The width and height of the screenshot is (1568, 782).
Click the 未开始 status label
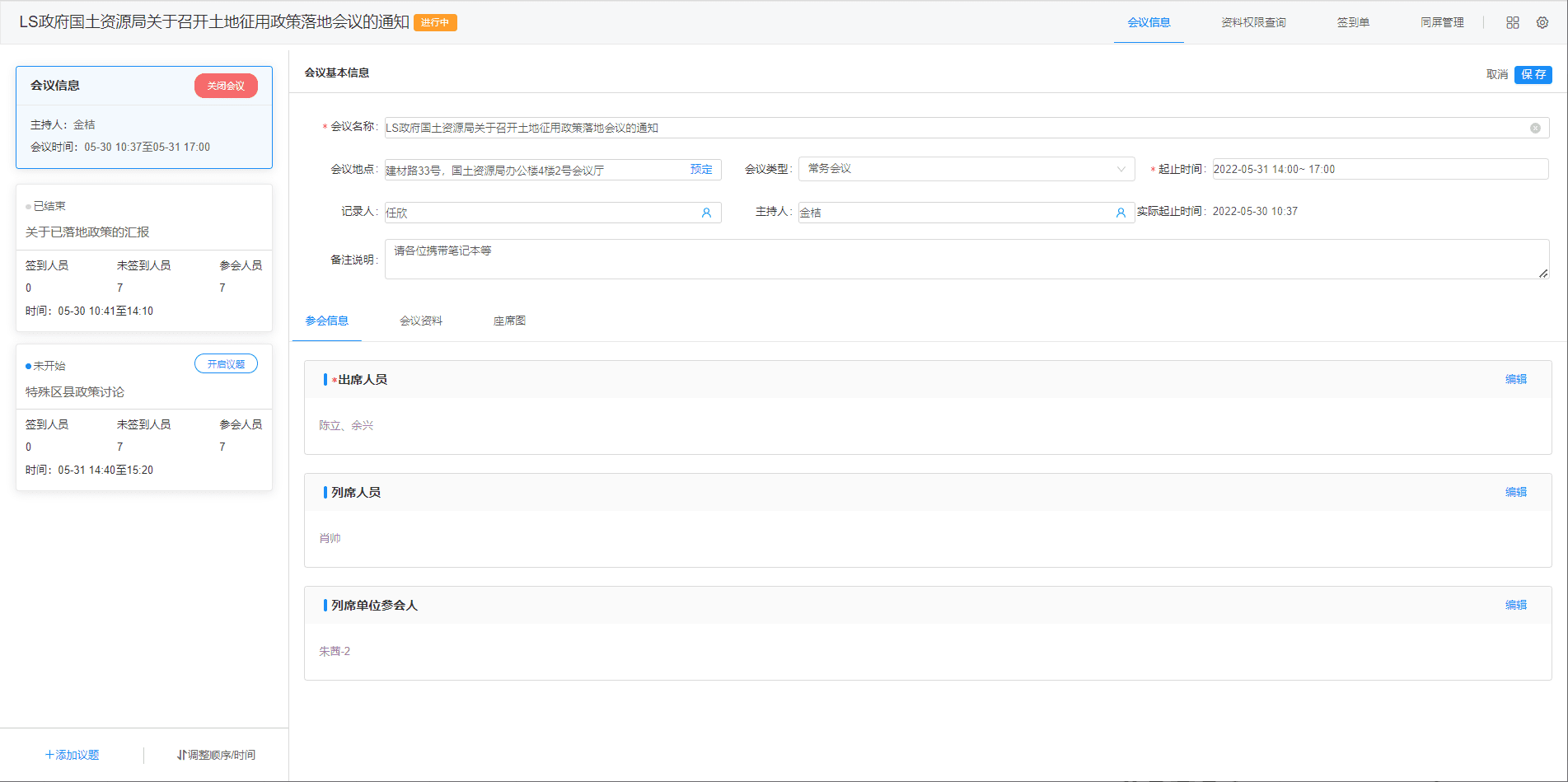(x=49, y=366)
